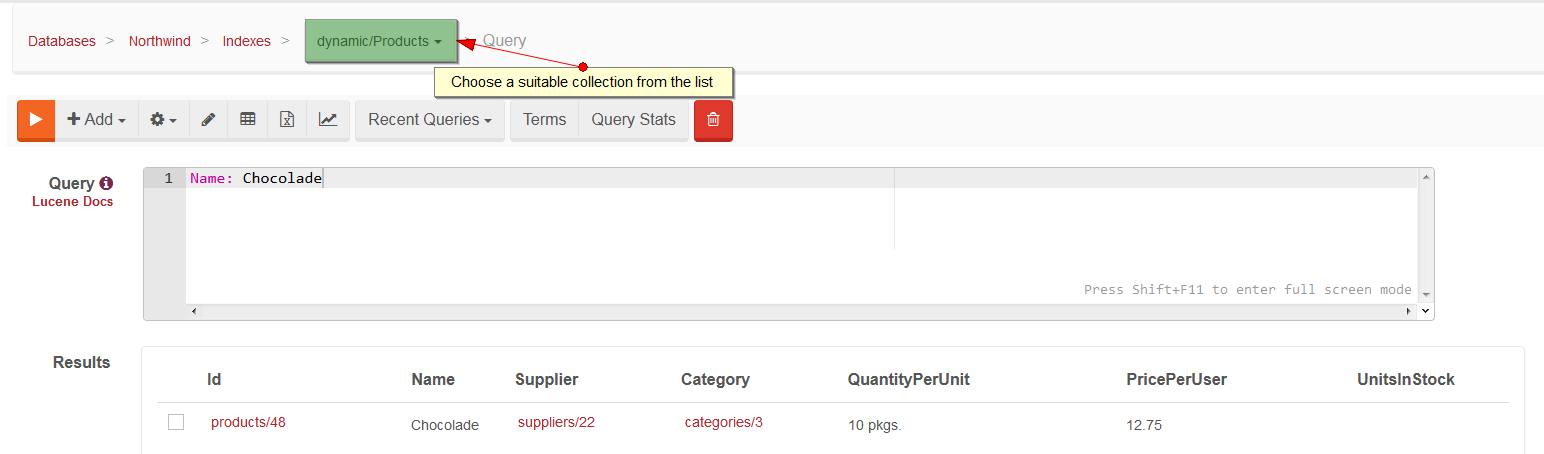Screen dimensions: 1544x454
Task: Open the suppliers/22 link
Action: coord(556,422)
